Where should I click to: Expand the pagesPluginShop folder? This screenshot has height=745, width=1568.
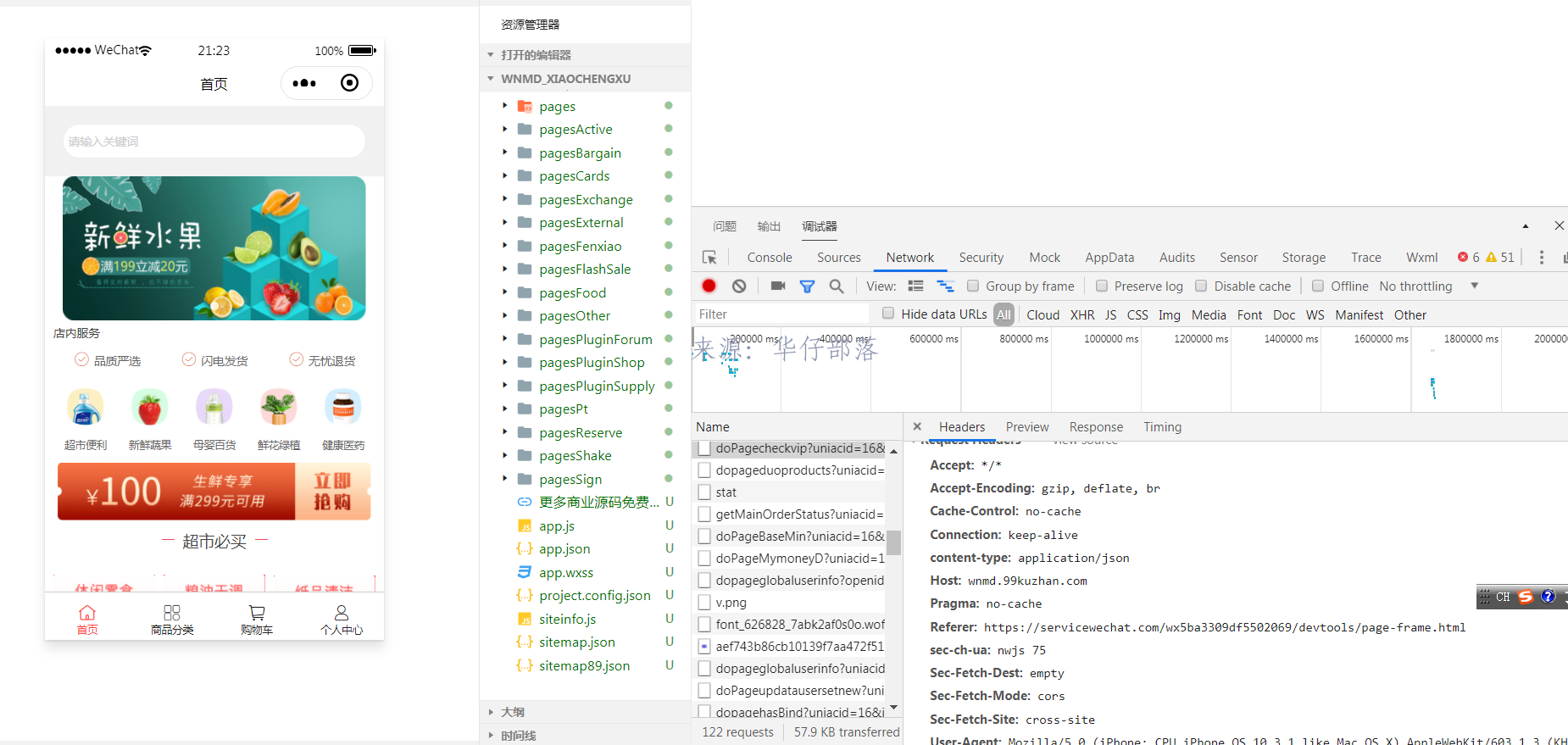point(504,362)
